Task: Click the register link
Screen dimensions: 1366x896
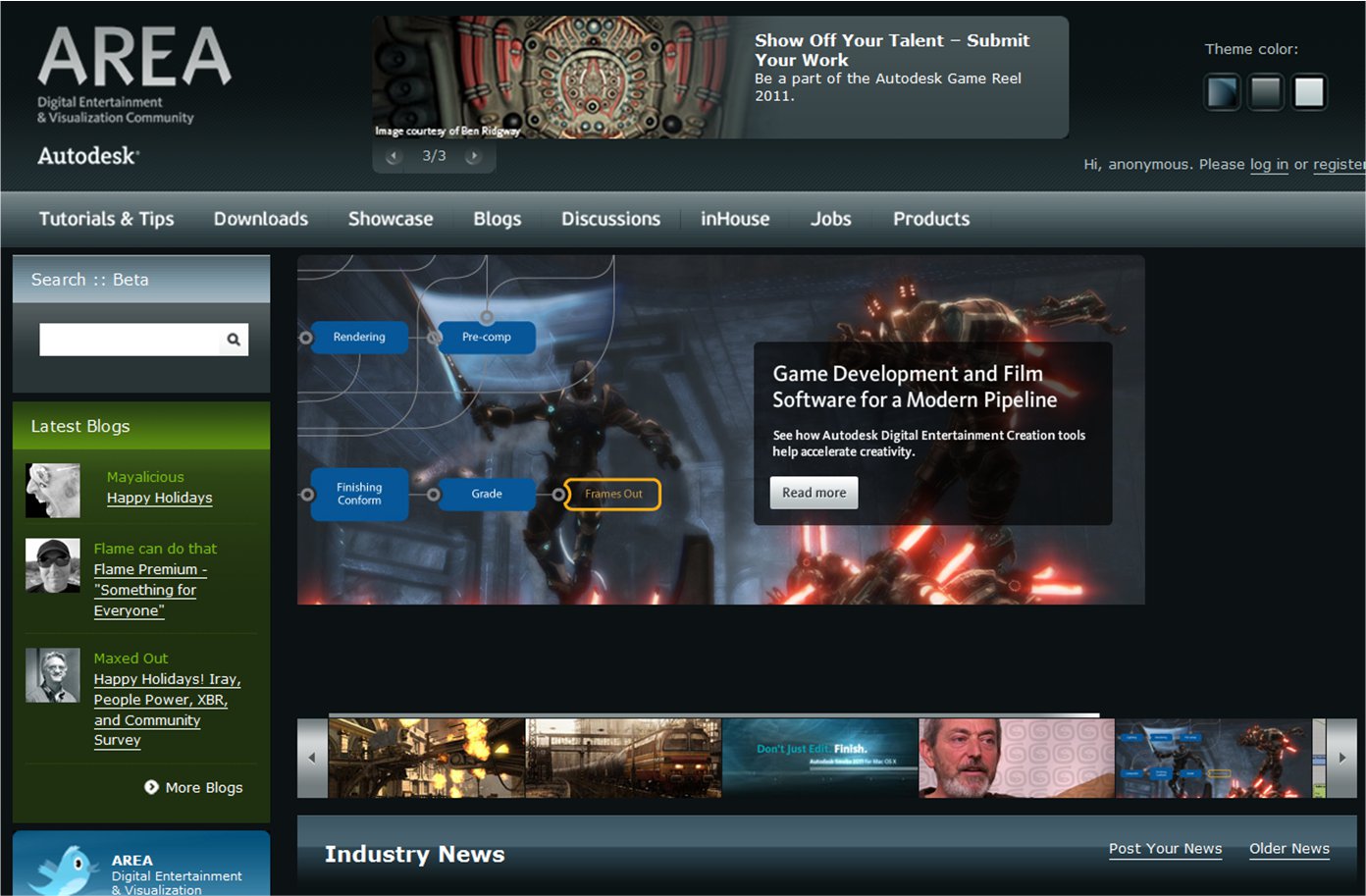Action: (x=1339, y=165)
